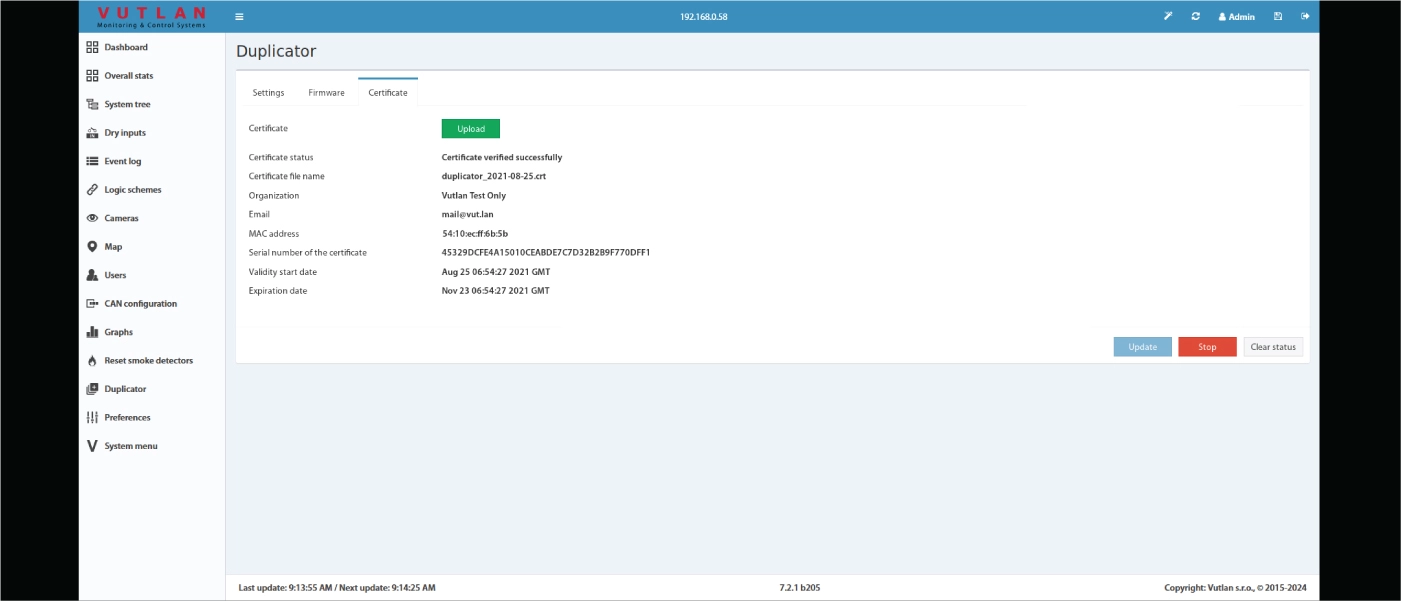This screenshot has width=1401, height=601.
Task: Click the Logic schemes link icon
Action: click(92, 190)
